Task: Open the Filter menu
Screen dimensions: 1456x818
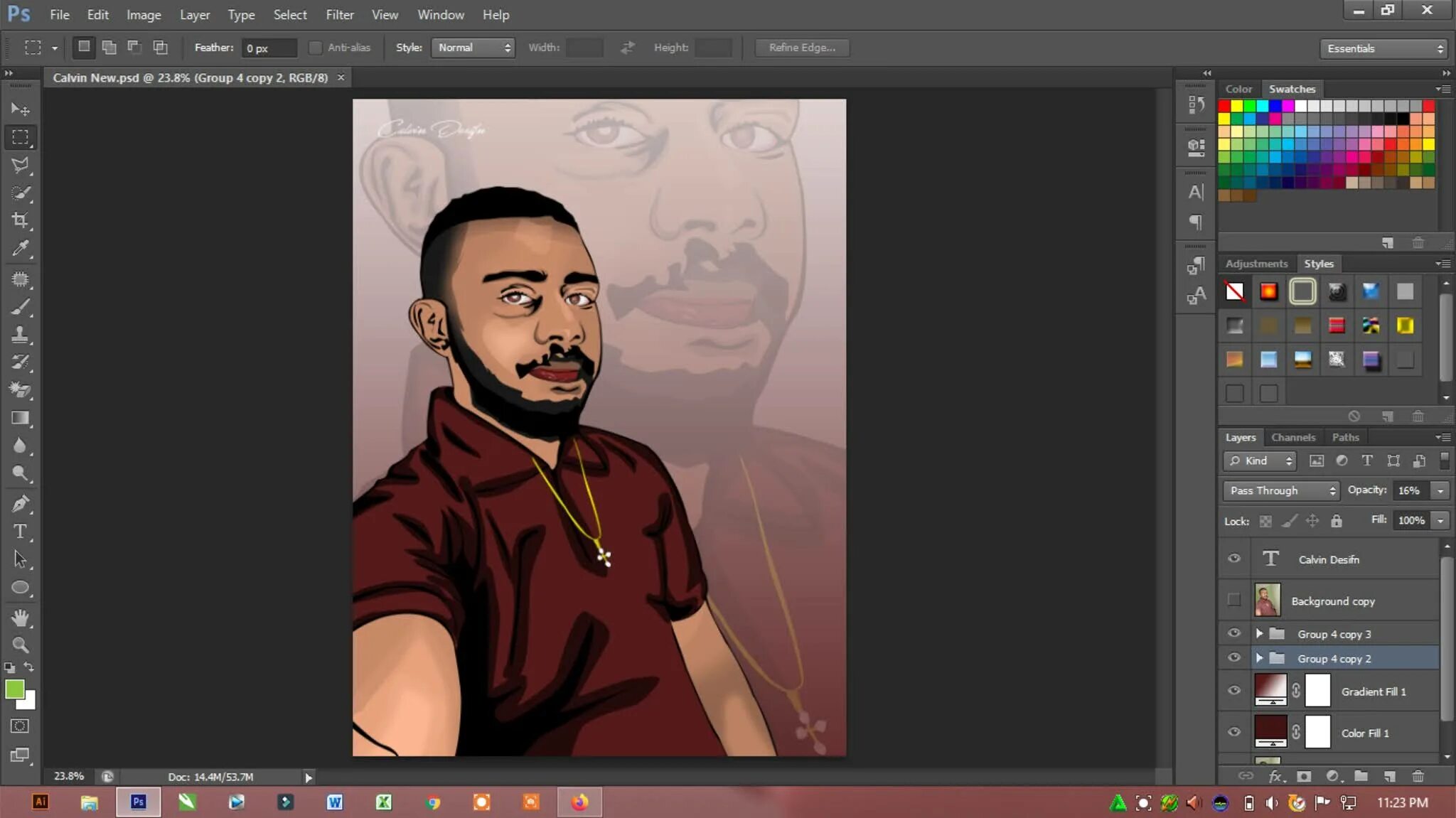Action: click(340, 14)
